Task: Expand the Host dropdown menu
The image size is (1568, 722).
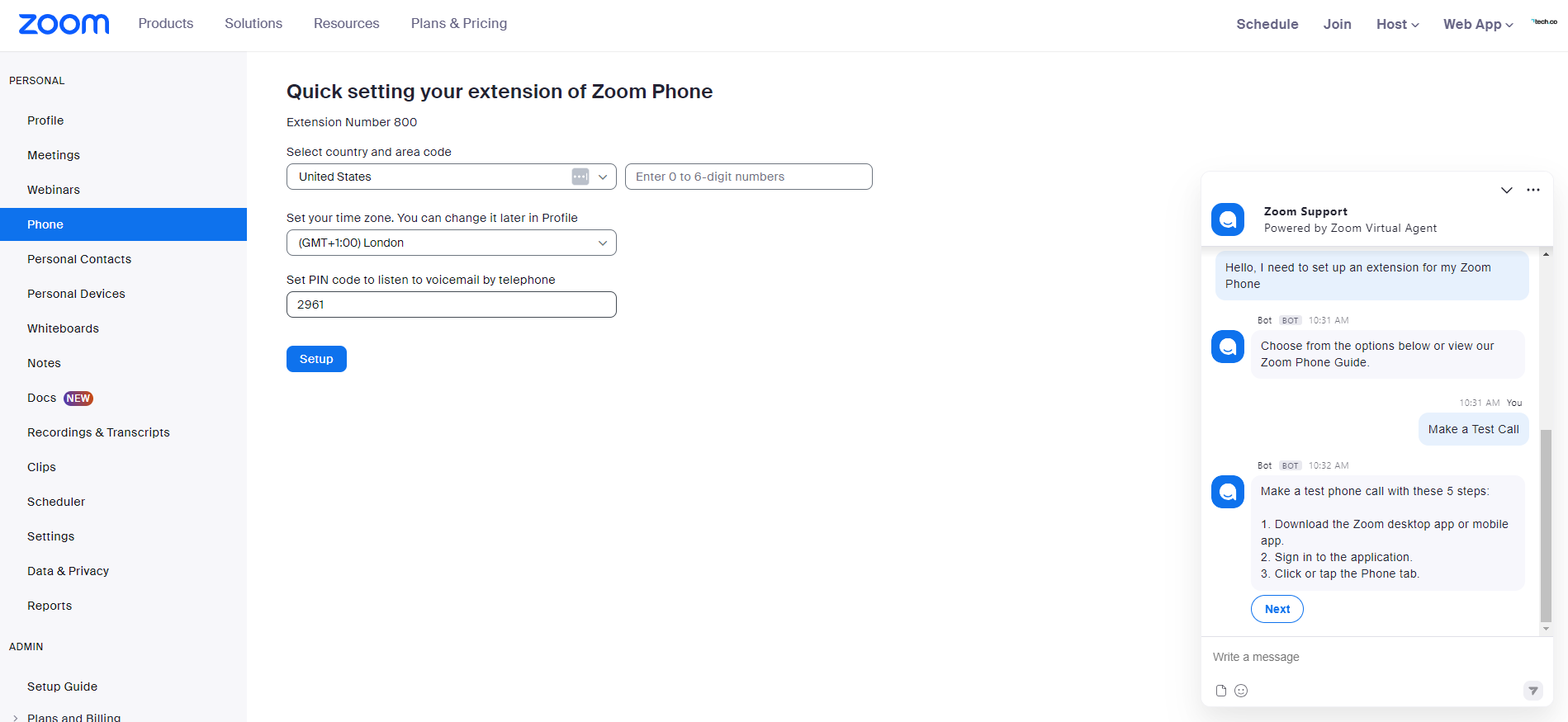Action: click(x=1397, y=25)
